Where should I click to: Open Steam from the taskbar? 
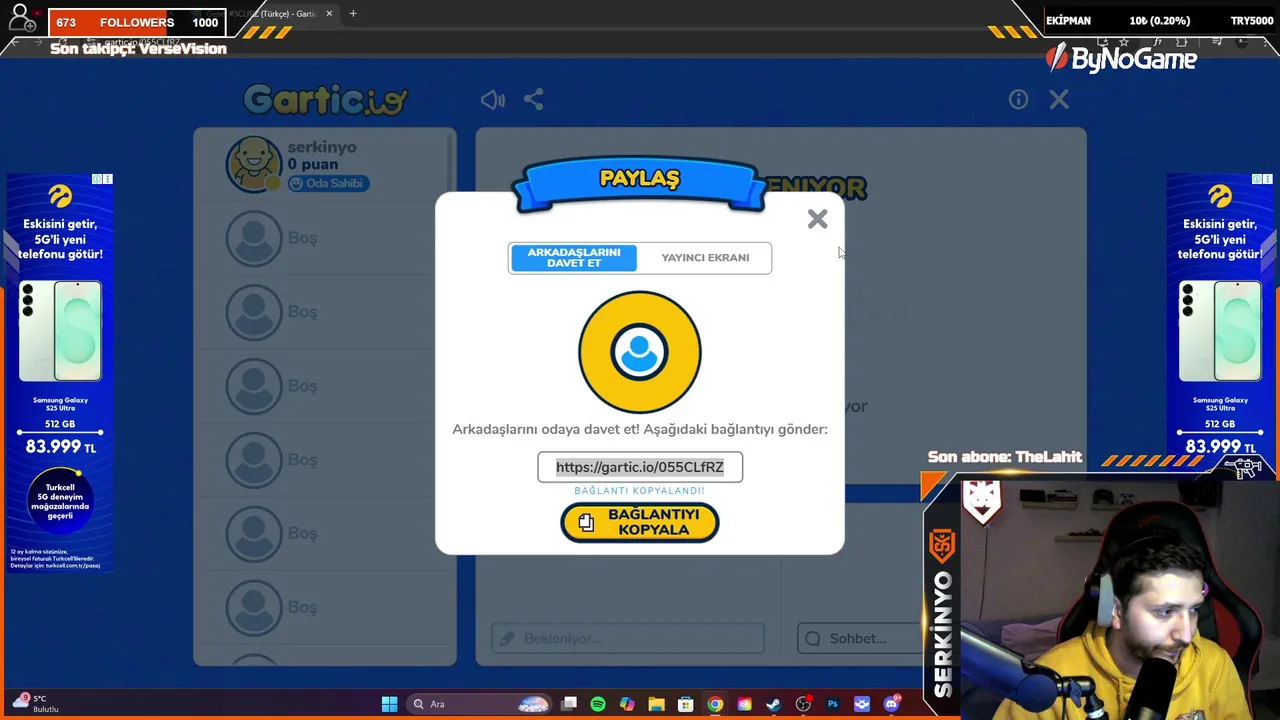click(x=773, y=704)
